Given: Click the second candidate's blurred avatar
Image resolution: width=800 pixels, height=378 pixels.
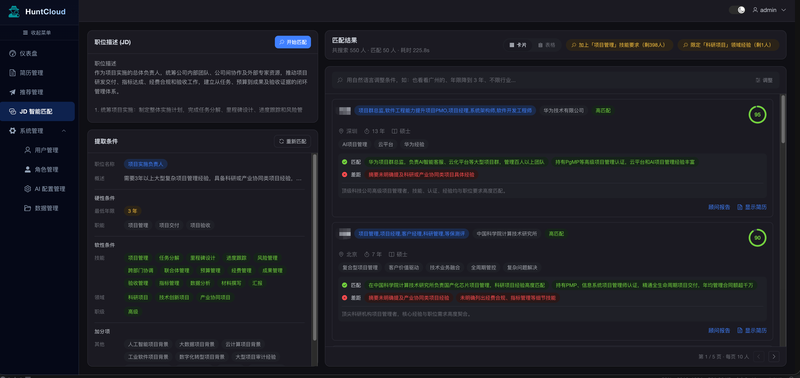Looking at the screenshot, I should pos(345,234).
